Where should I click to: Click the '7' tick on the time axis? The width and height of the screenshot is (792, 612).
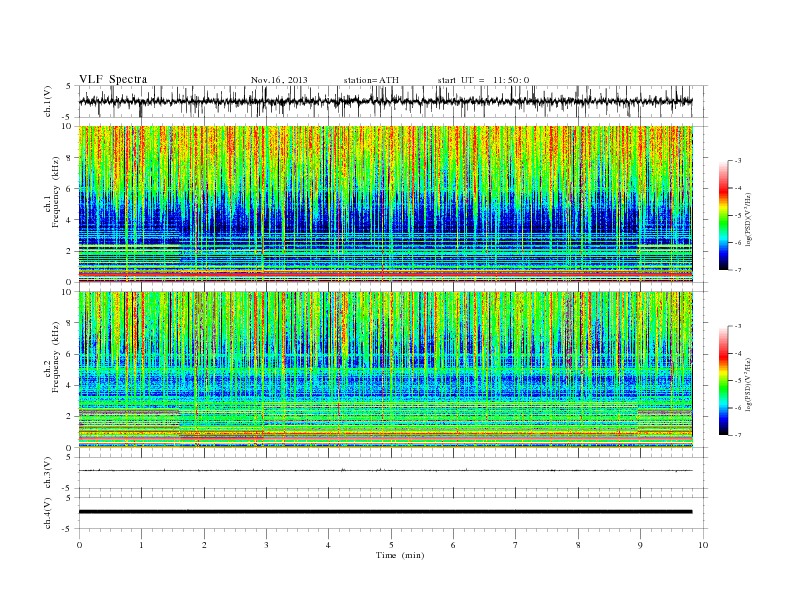tap(515, 545)
